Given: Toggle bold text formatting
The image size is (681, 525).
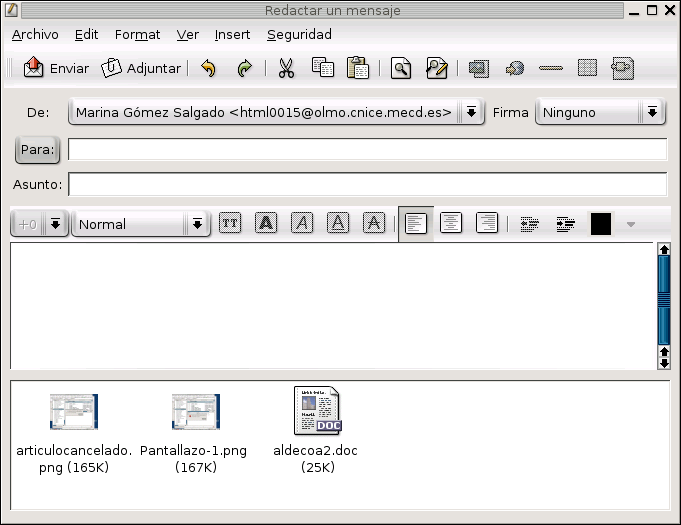Looking at the screenshot, I should 266,224.
